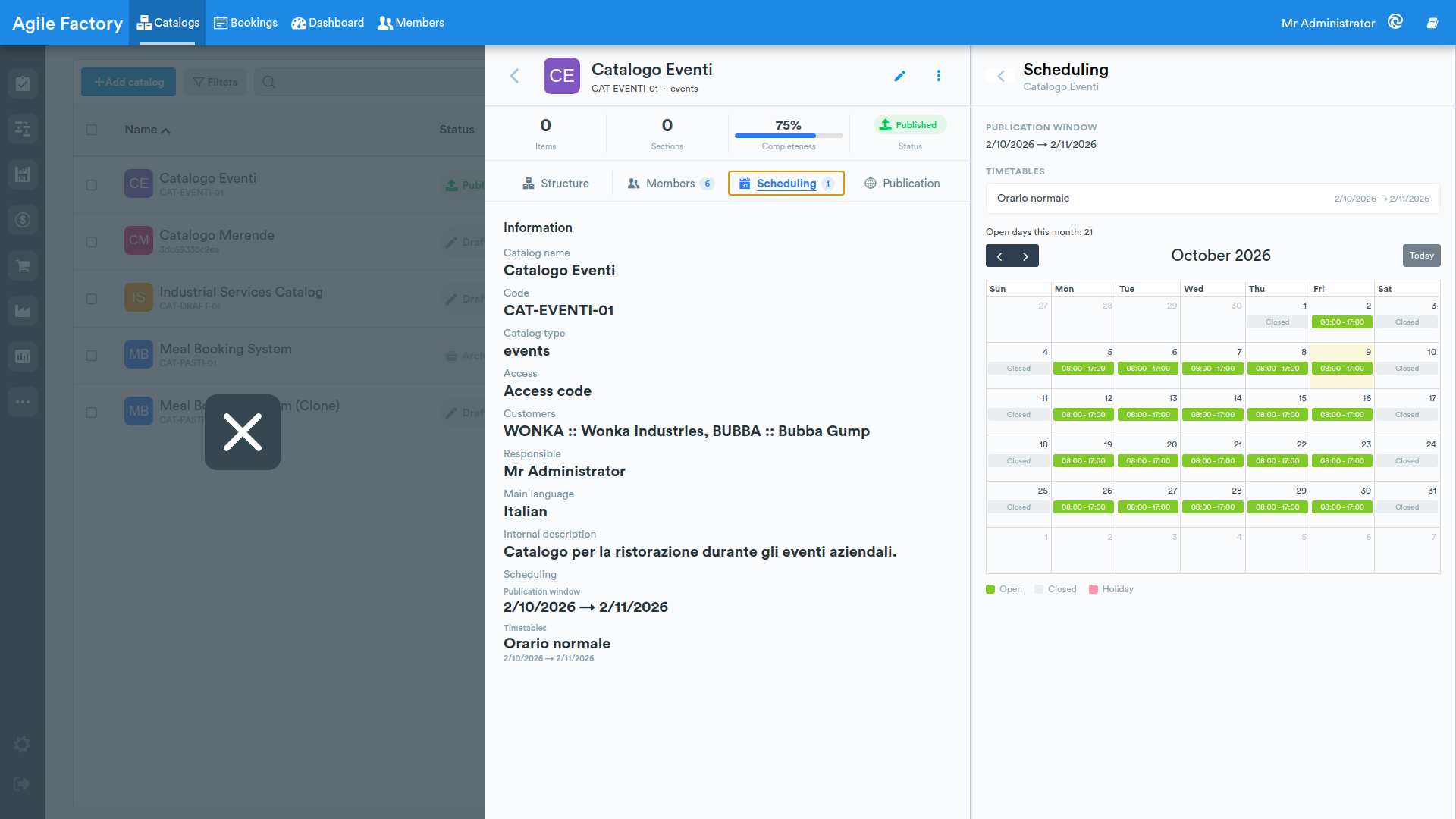This screenshot has width=1456, height=819.
Task: Open the area chart icon in the sidebar
Action: (x=23, y=311)
